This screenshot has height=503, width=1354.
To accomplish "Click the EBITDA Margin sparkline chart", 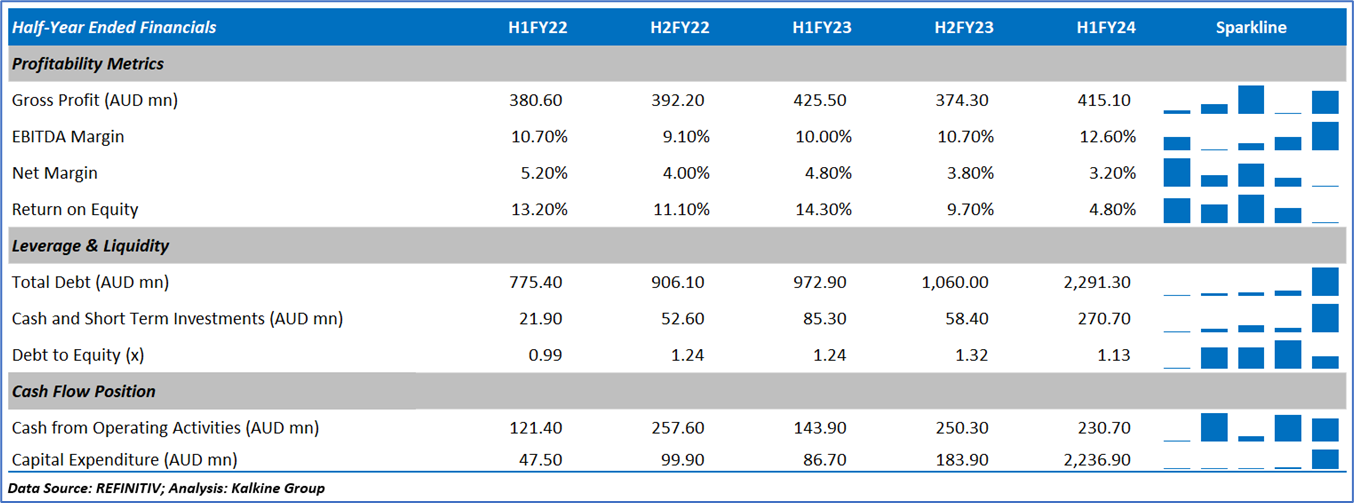I will pyautogui.click(x=1251, y=136).
